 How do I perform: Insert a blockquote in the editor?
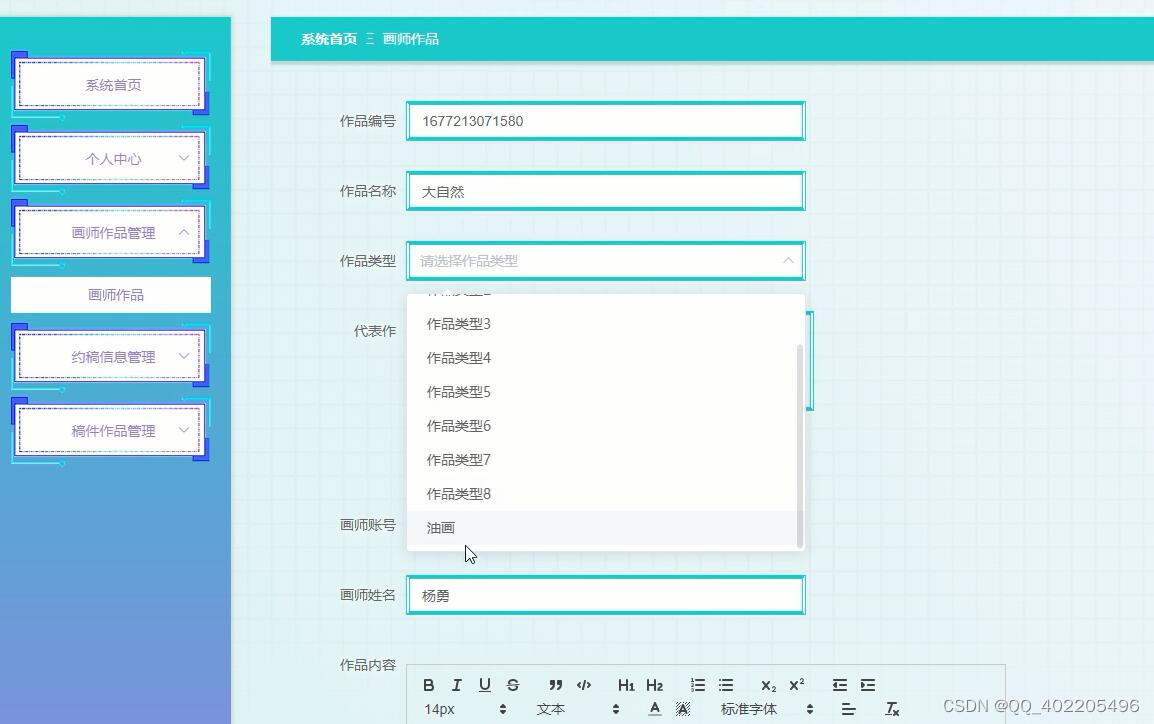(x=556, y=685)
